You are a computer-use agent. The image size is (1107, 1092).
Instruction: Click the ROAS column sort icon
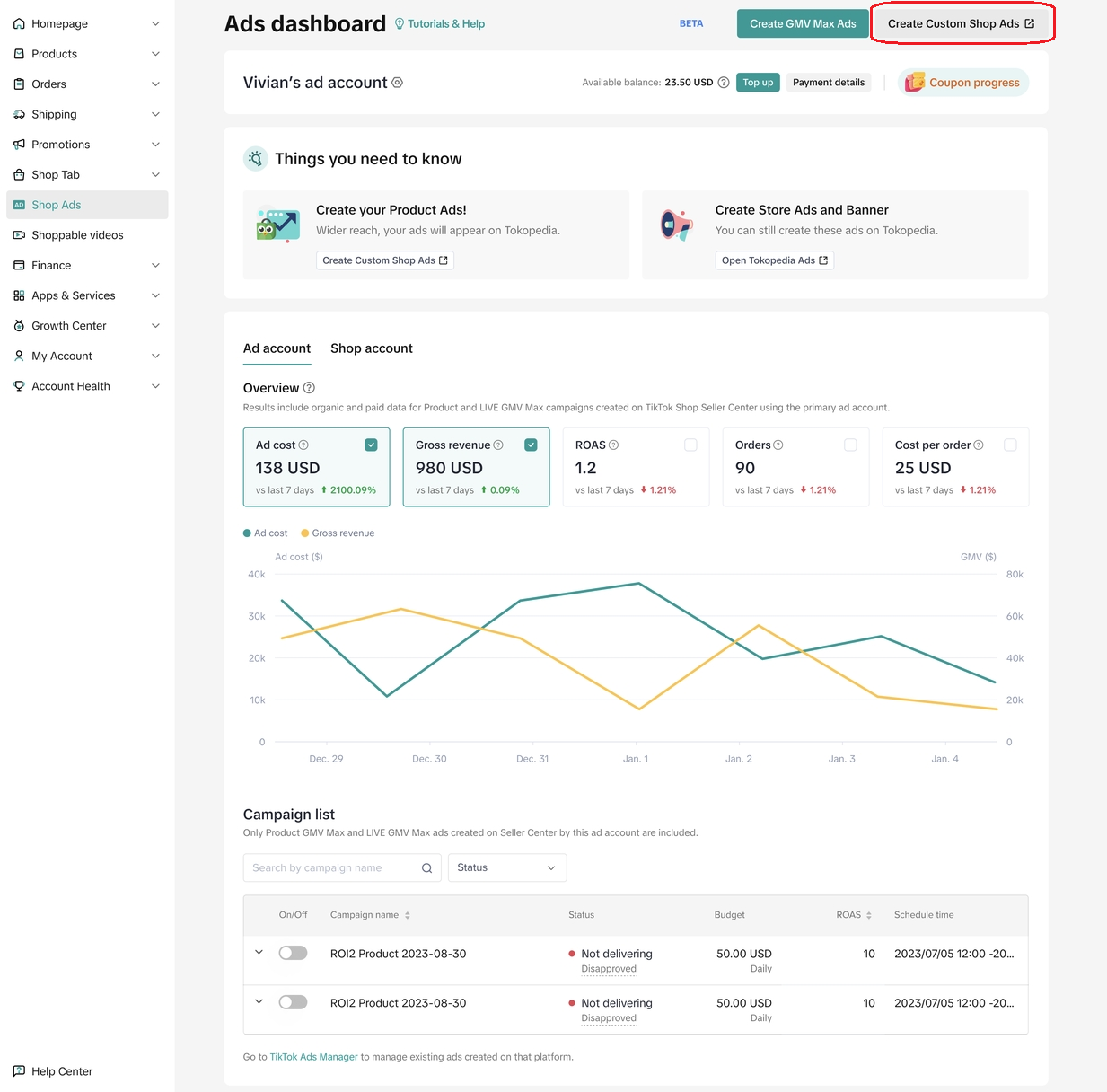(869, 915)
